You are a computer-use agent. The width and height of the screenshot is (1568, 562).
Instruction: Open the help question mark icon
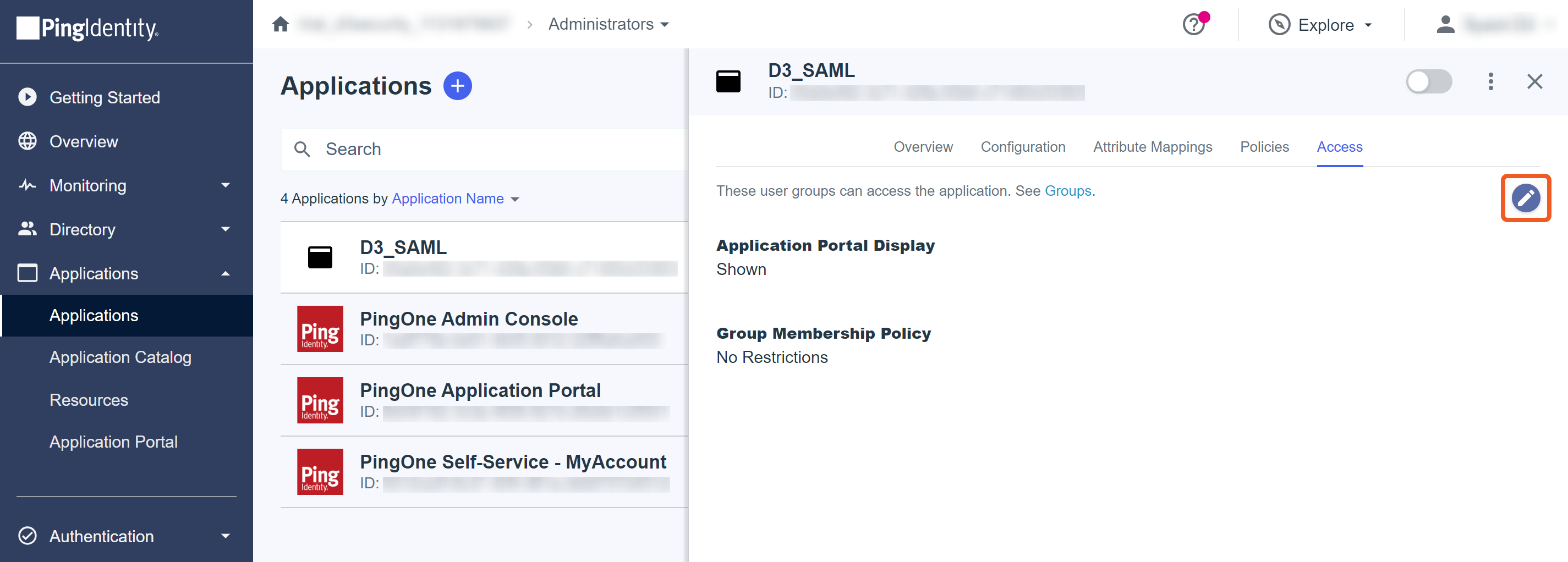click(1194, 25)
